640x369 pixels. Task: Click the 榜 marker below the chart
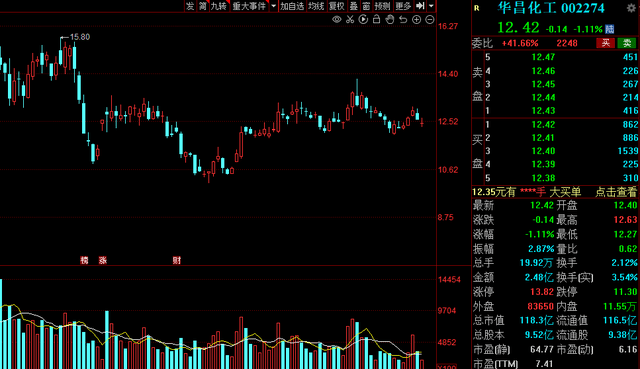click(x=84, y=260)
